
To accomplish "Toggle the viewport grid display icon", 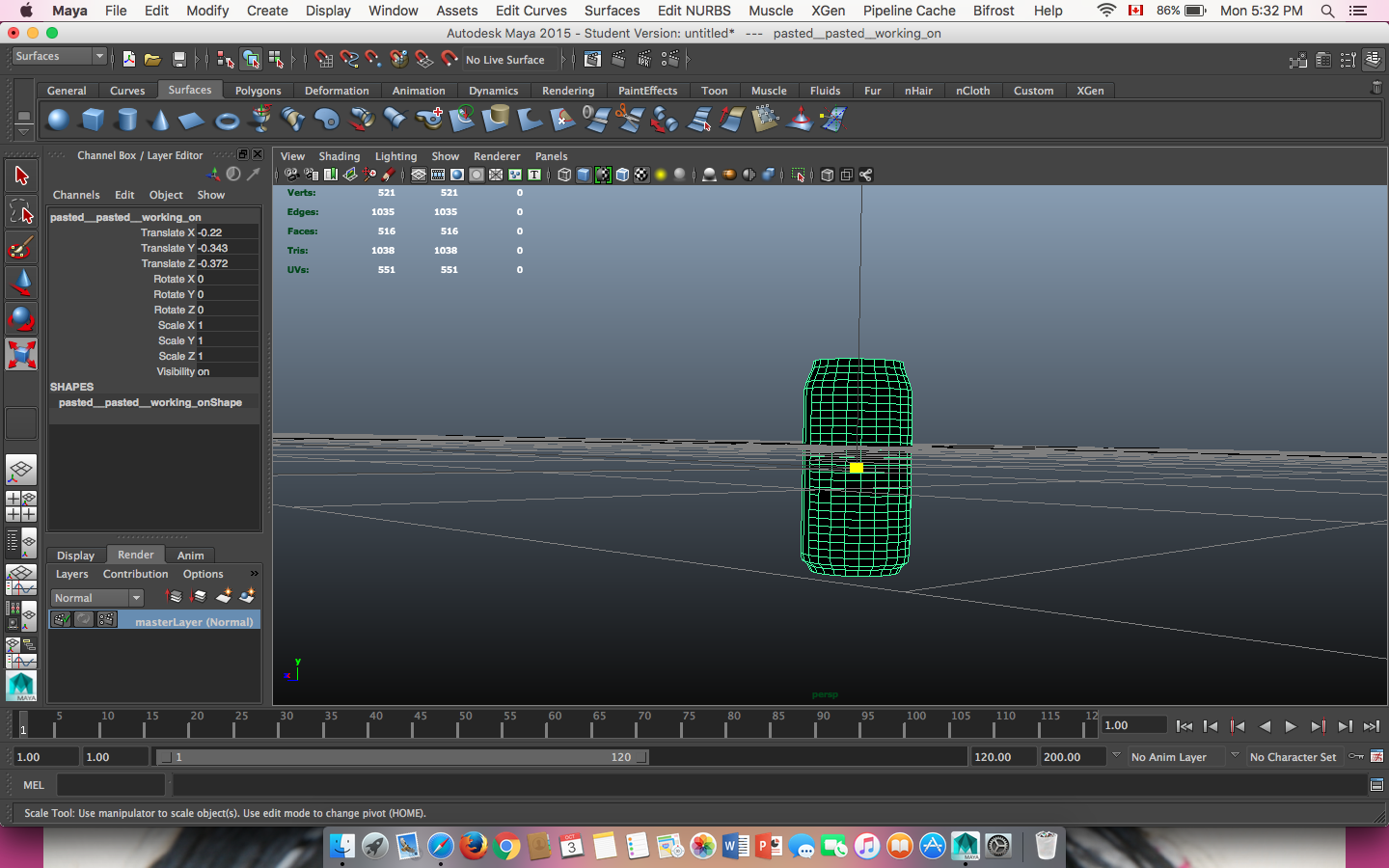I will pos(419,175).
